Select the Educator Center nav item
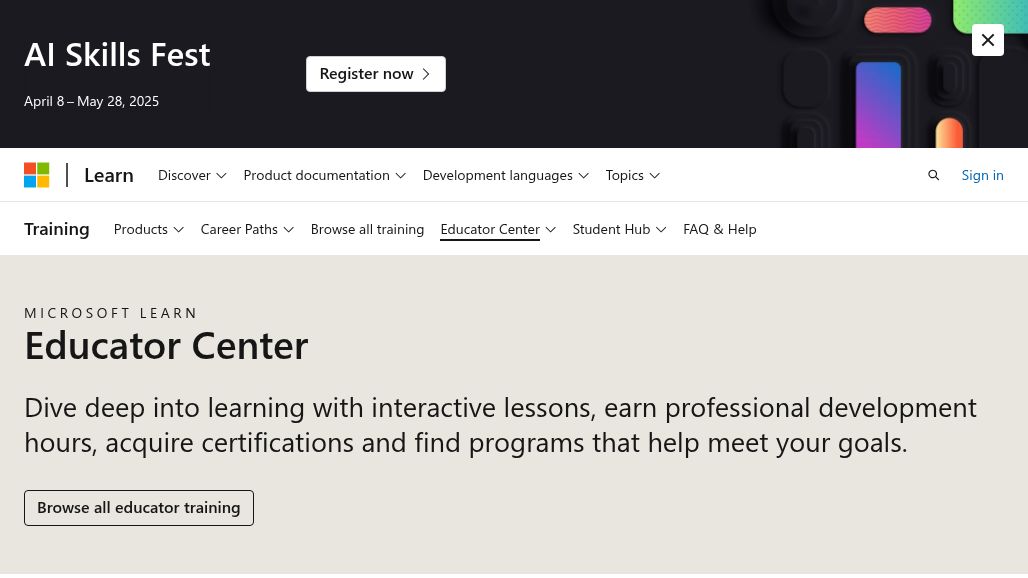 click(x=490, y=229)
